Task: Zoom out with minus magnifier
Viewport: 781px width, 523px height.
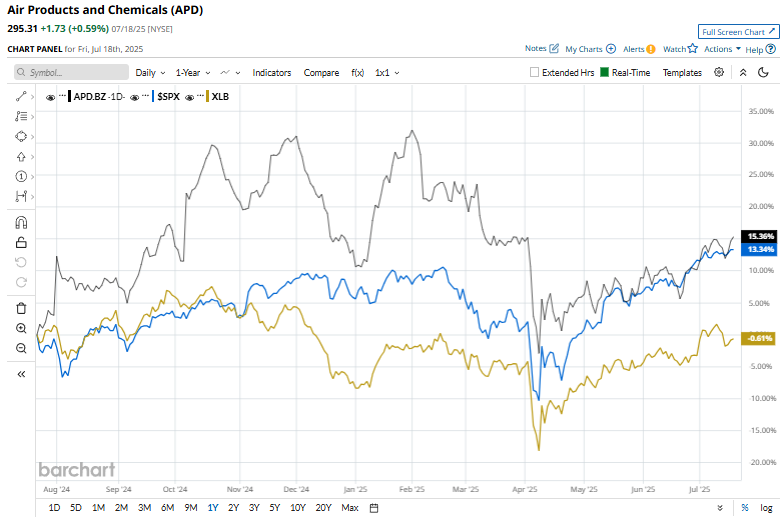Action: coord(21,348)
